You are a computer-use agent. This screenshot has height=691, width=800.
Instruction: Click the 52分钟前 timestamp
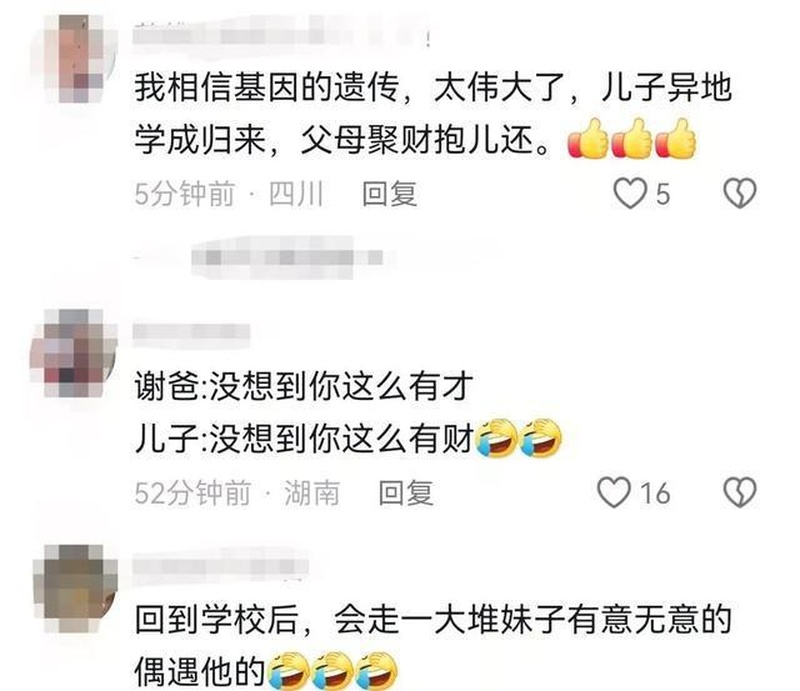coord(192,493)
